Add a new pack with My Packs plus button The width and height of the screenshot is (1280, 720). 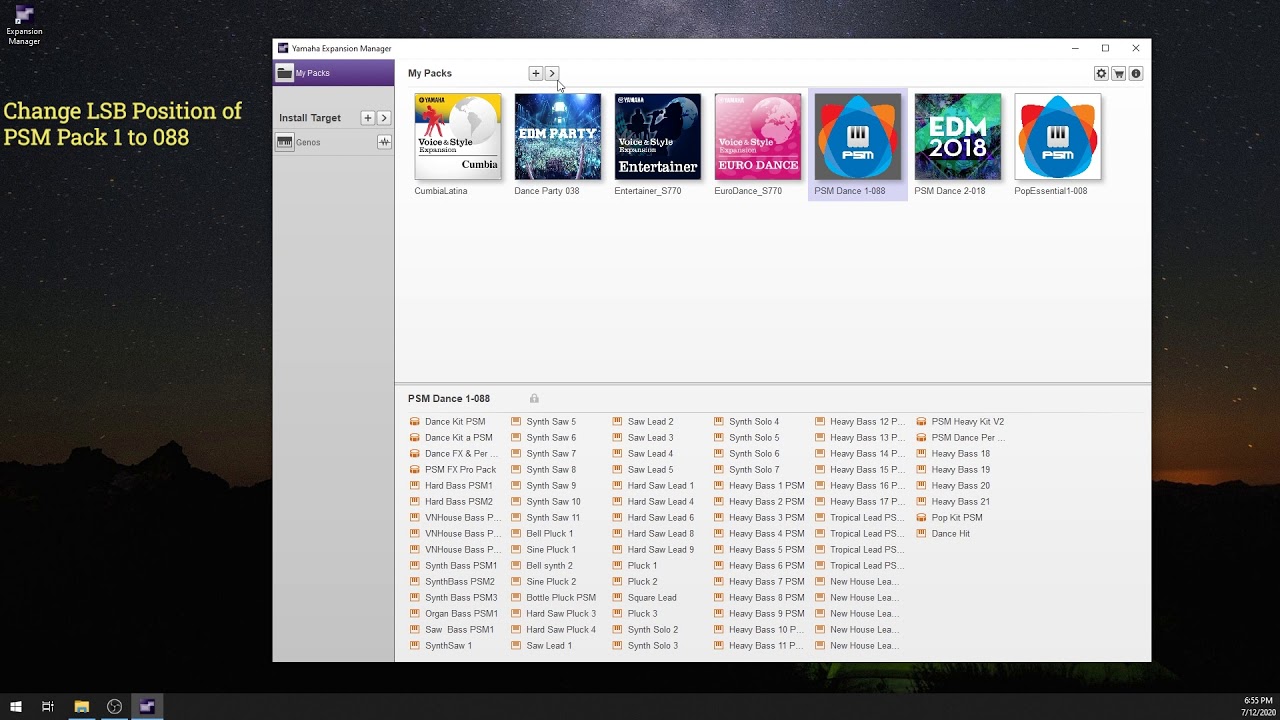536,73
